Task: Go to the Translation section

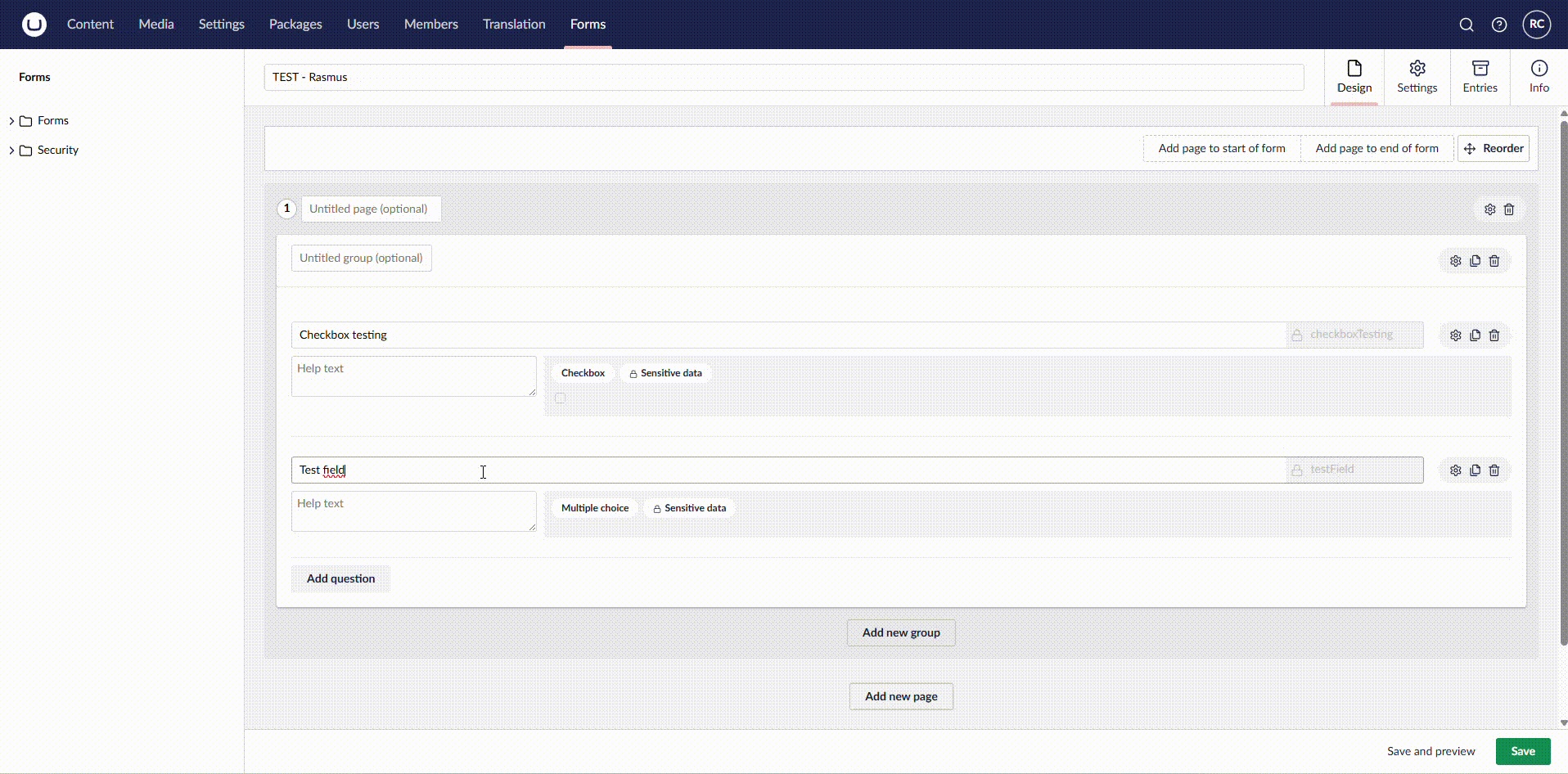Action: point(514,25)
